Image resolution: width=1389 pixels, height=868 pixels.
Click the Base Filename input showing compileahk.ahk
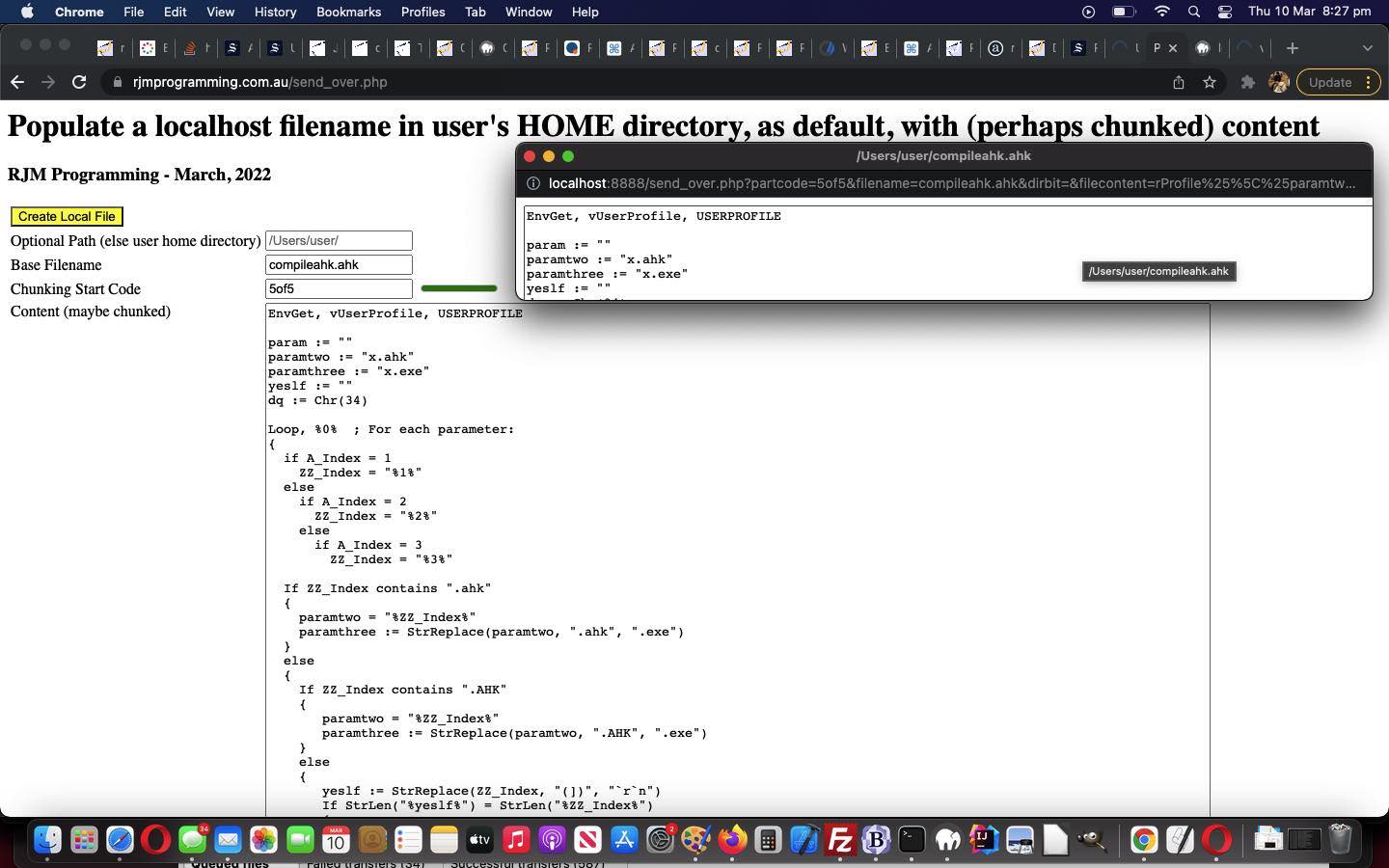coord(339,264)
